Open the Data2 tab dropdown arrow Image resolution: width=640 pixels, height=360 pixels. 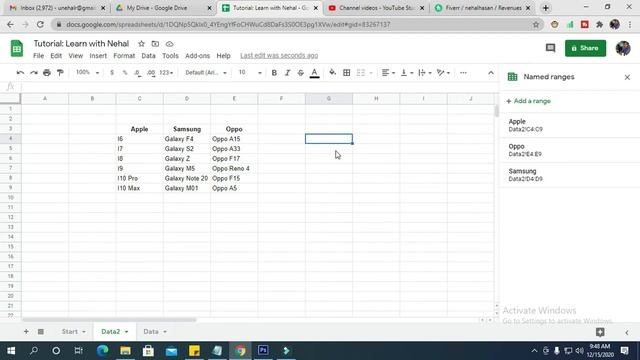pos(127,332)
